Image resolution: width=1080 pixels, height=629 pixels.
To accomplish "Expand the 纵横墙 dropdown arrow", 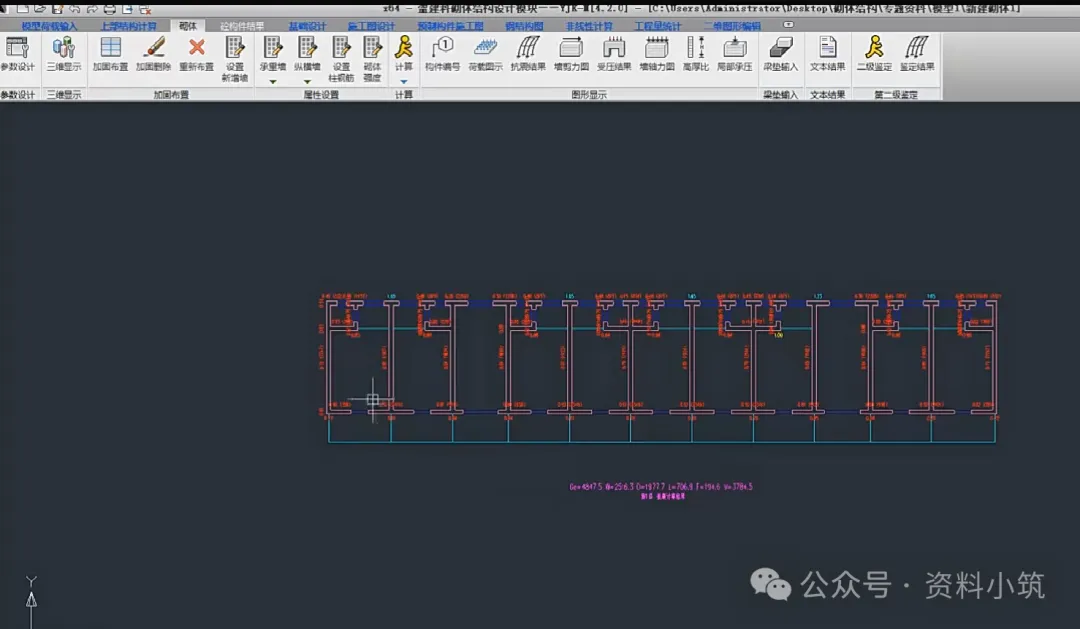I will pyautogui.click(x=307, y=81).
